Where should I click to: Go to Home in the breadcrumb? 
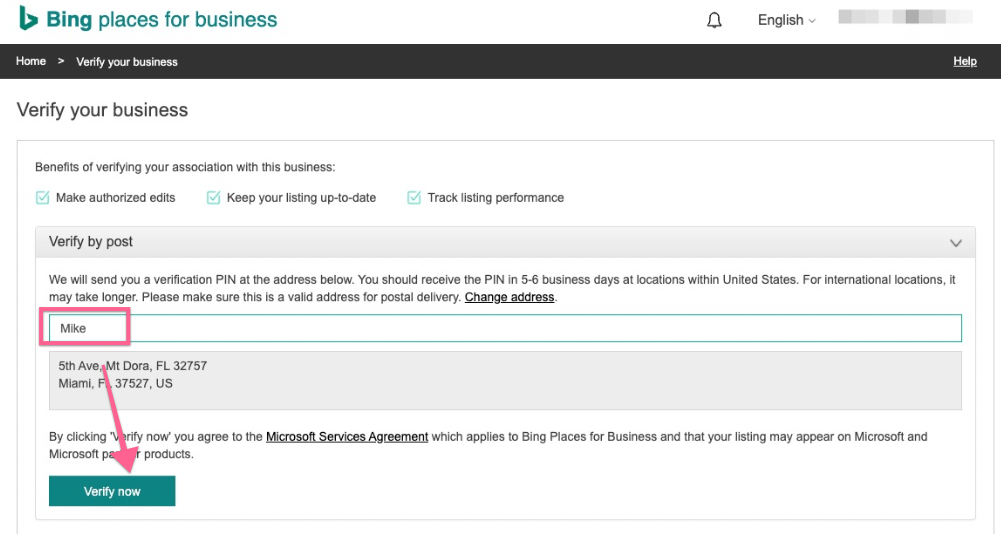pyautogui.click(x=31, y=61)
